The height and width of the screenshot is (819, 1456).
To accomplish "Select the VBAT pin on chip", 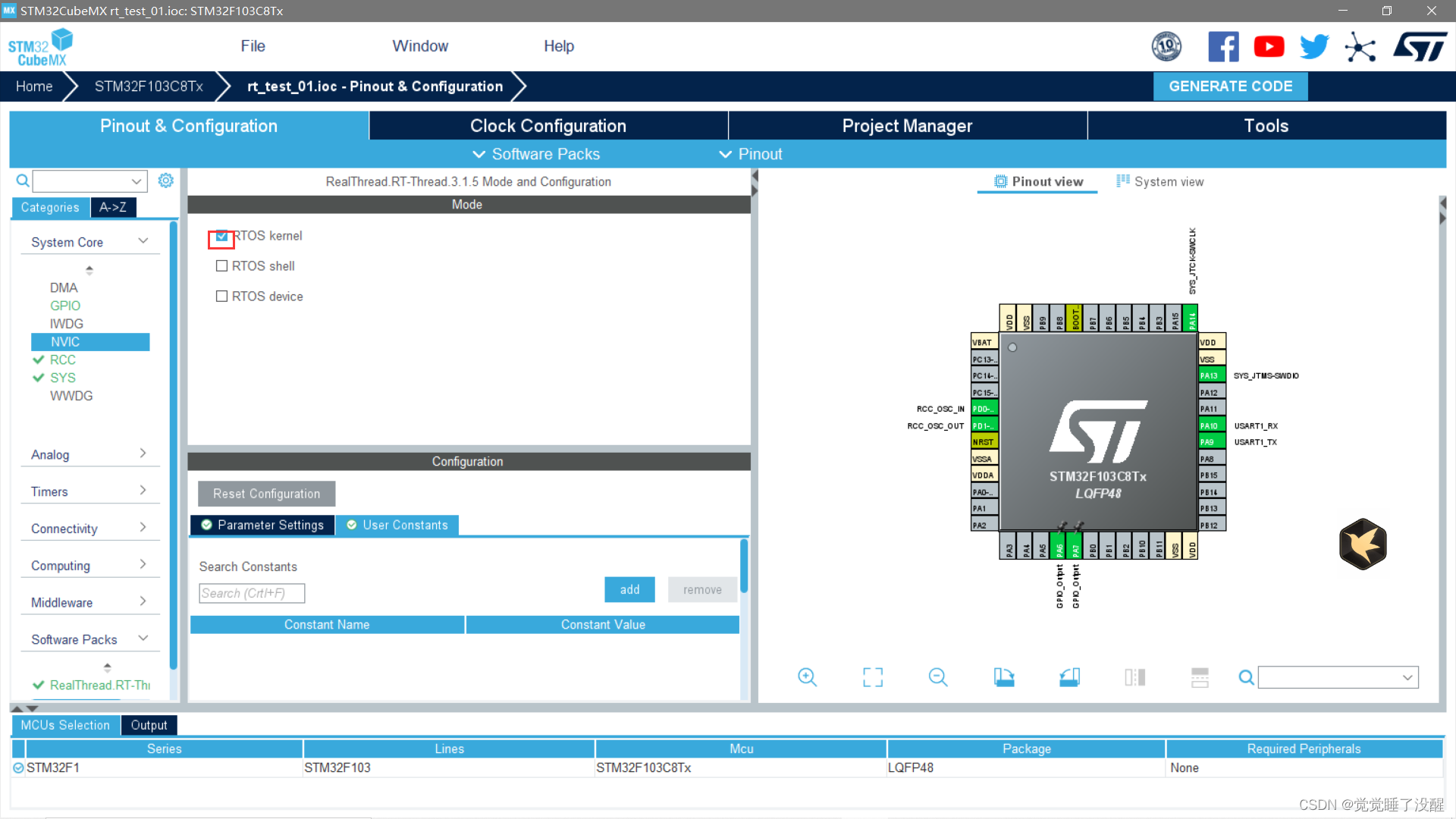I will (x=984, y=342).
